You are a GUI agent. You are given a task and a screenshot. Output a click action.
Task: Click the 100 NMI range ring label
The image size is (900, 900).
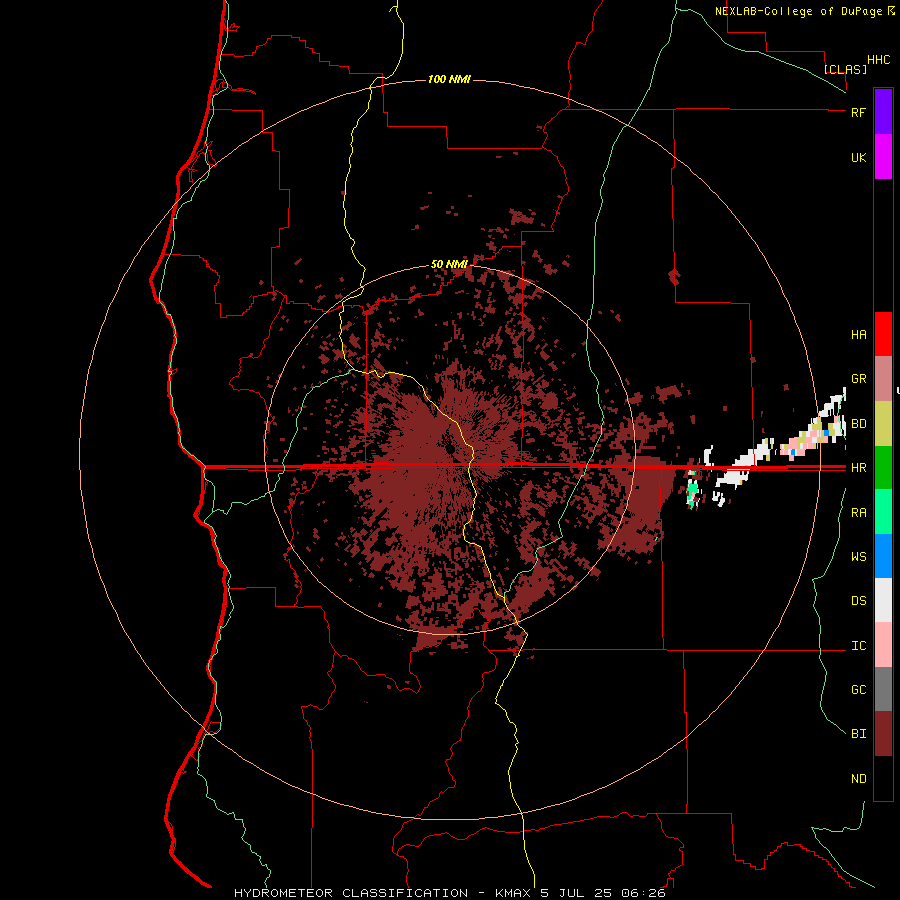(449, 79)
